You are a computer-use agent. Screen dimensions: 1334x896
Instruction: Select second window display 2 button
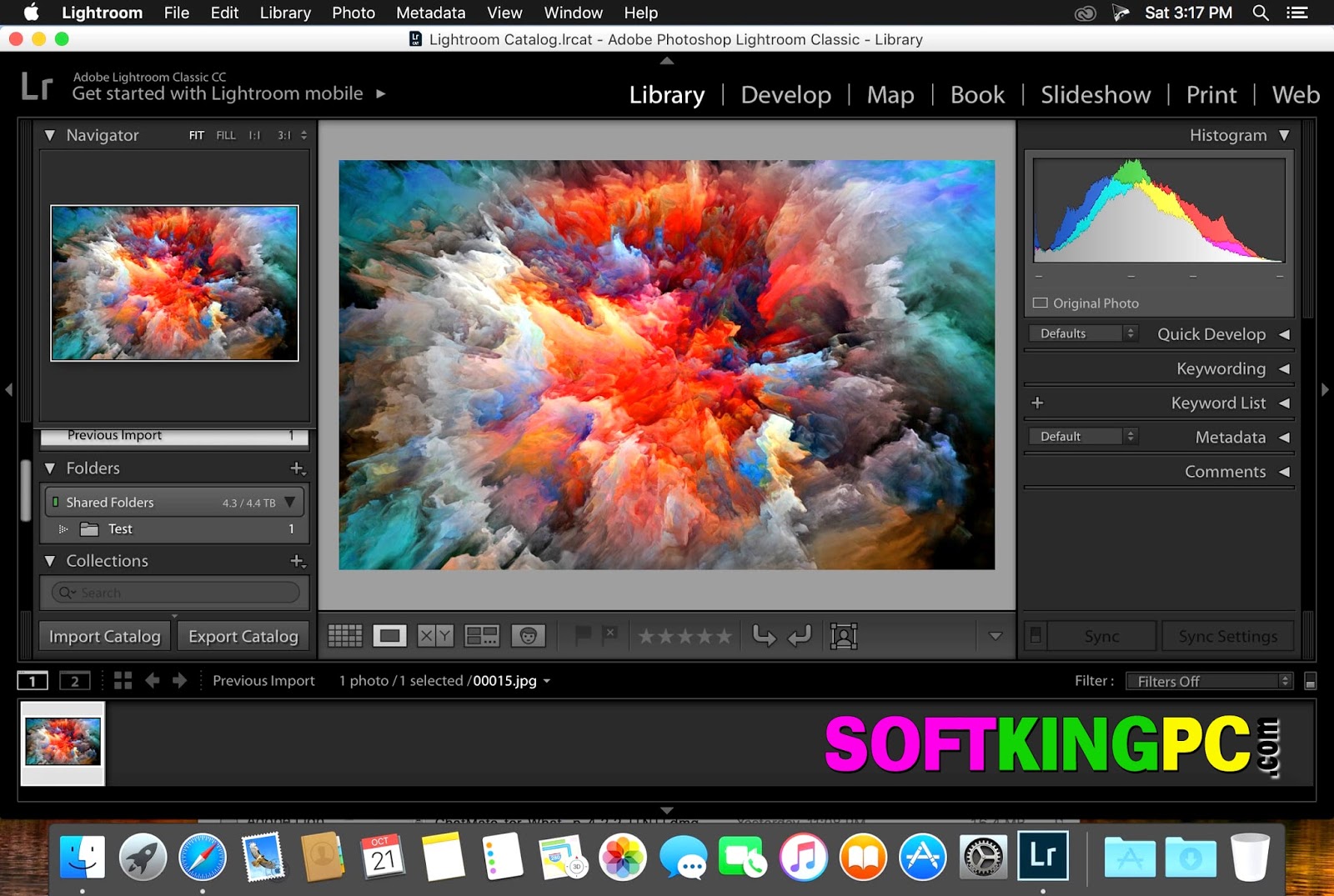74,681
